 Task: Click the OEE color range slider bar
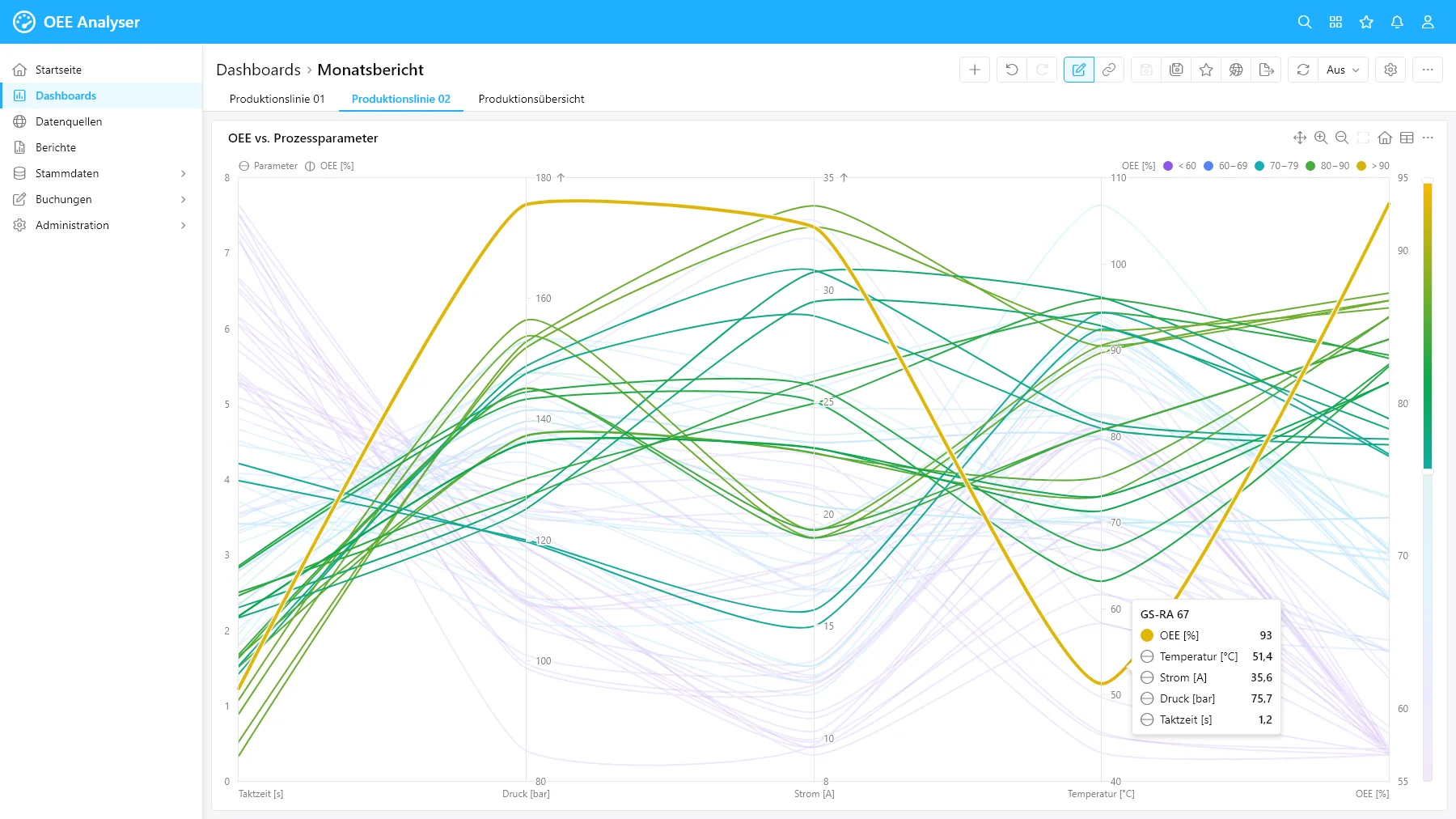click(1428, 324)
